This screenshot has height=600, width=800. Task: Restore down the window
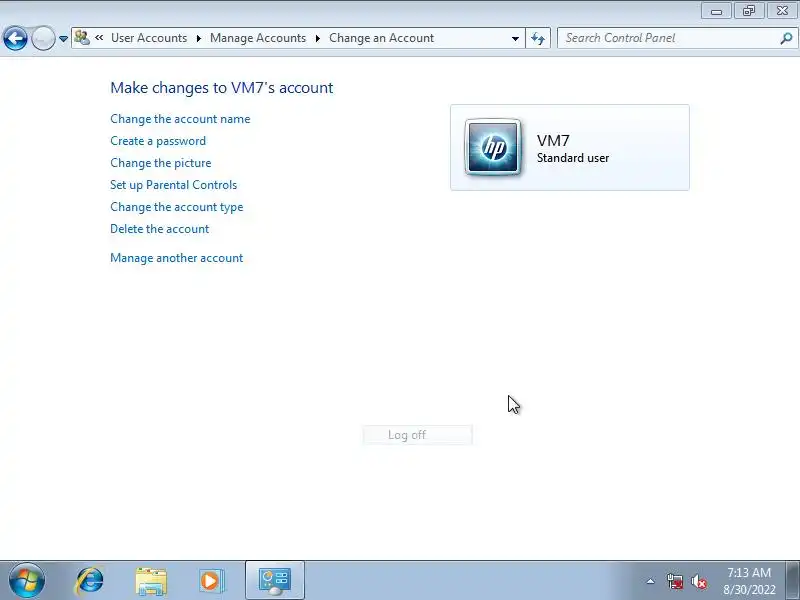(x=748, y=11)
